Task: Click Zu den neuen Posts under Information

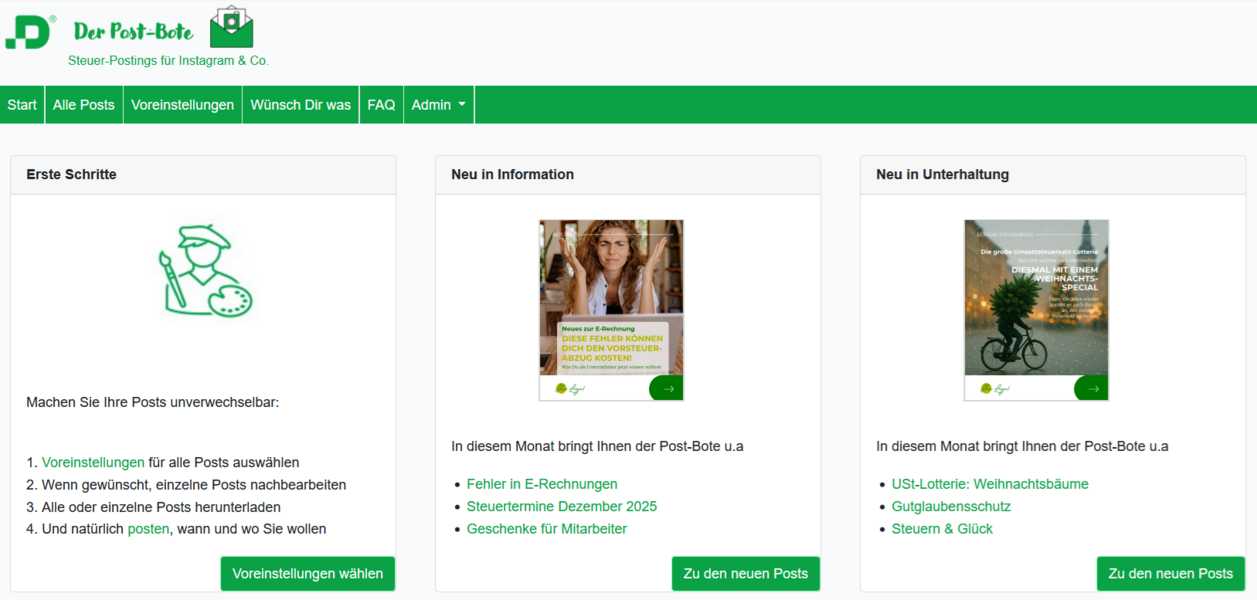Action: point(745,574)
